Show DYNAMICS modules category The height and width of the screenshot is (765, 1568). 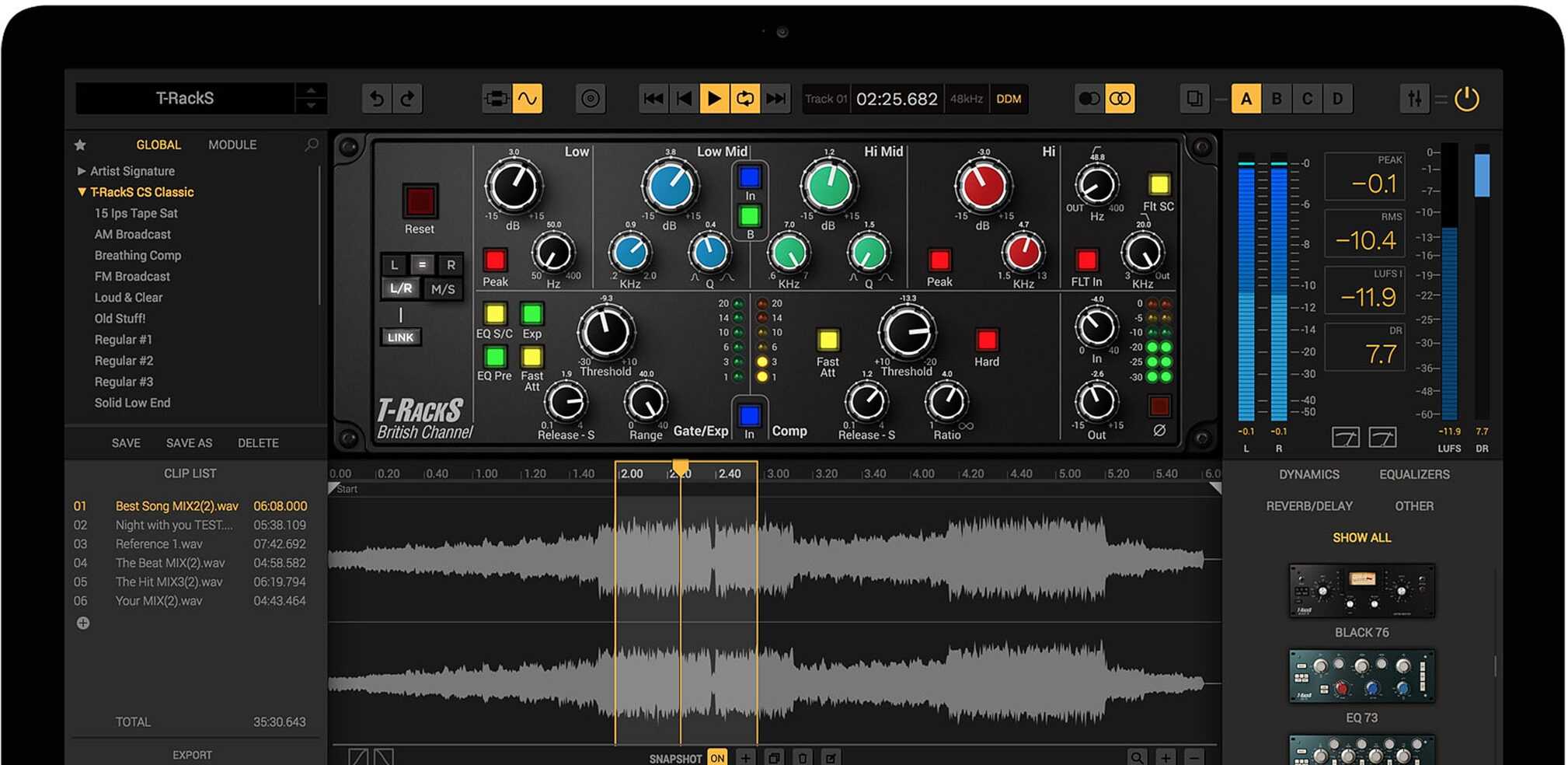coord(1309,474)
